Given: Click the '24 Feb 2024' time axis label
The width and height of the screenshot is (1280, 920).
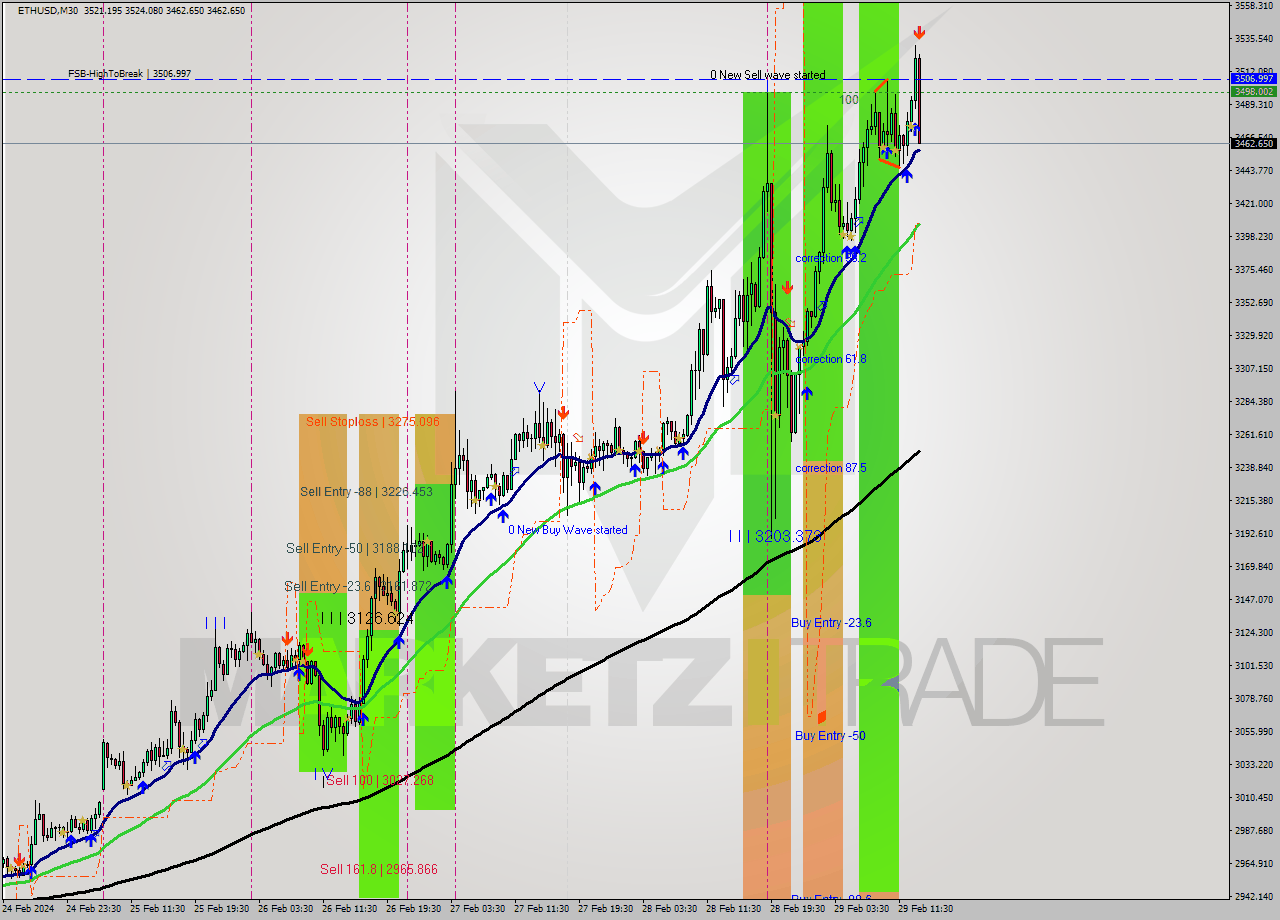Looking at the screenshot, I should pyautogui.click(x=28, y=909).
